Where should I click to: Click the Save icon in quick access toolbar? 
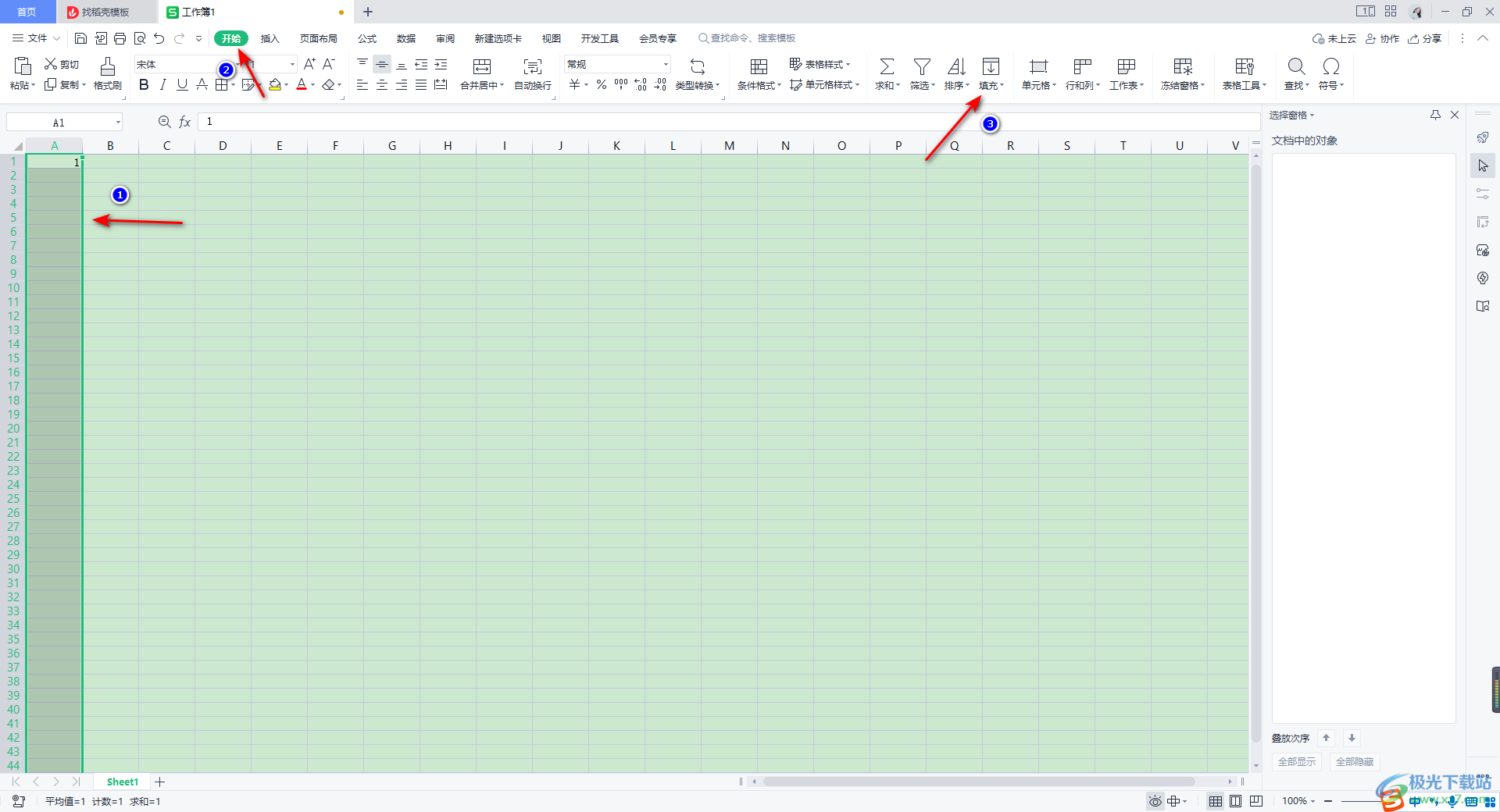(80, 38)
